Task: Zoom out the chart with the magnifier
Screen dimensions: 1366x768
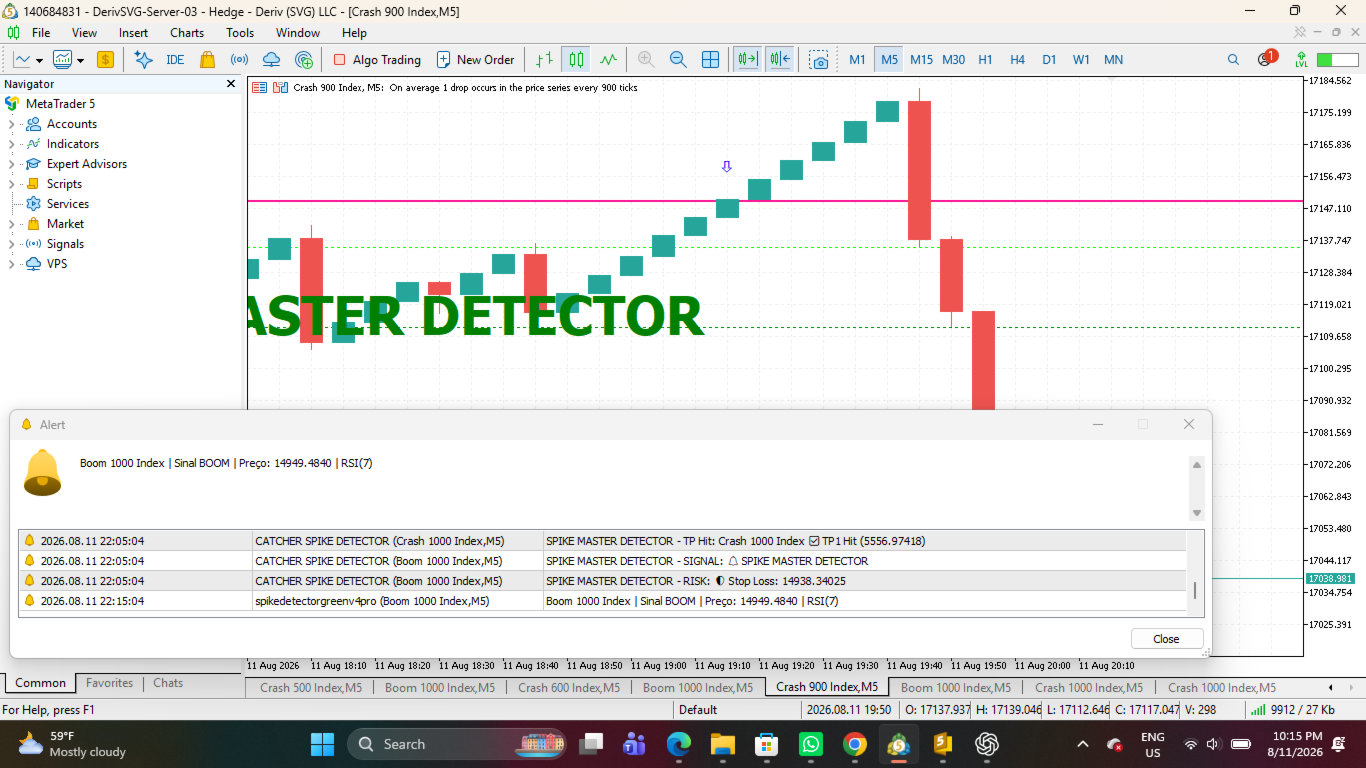Action: tap(678, 60)
